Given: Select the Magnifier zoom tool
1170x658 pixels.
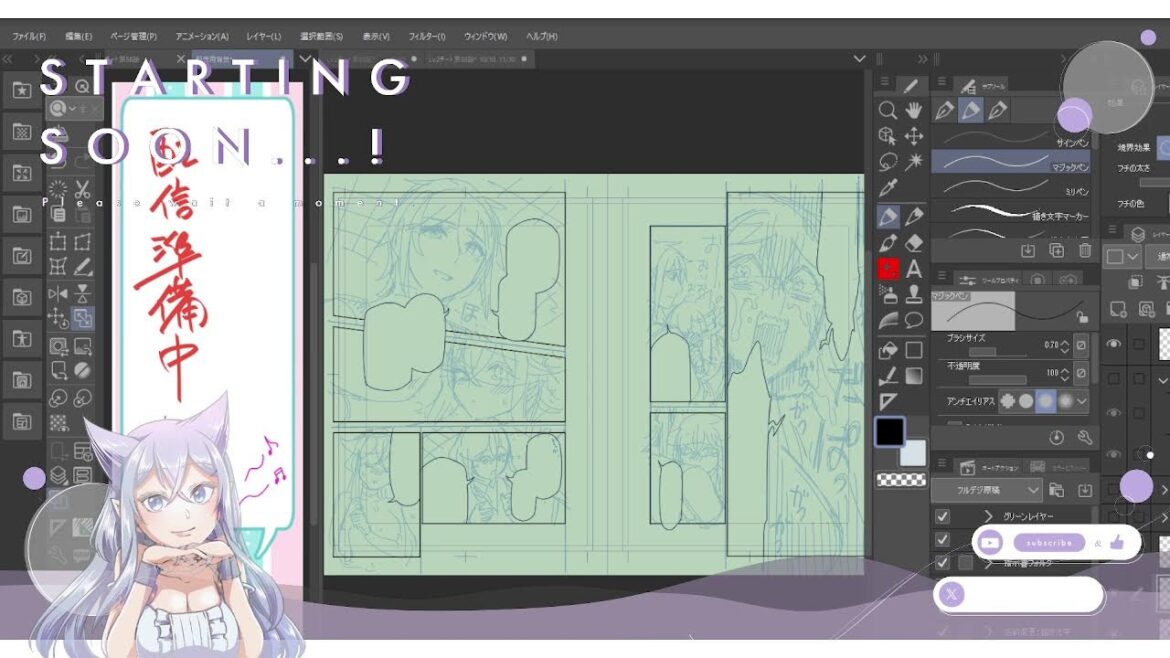Looking at the screenshot, I should (887, 110).
